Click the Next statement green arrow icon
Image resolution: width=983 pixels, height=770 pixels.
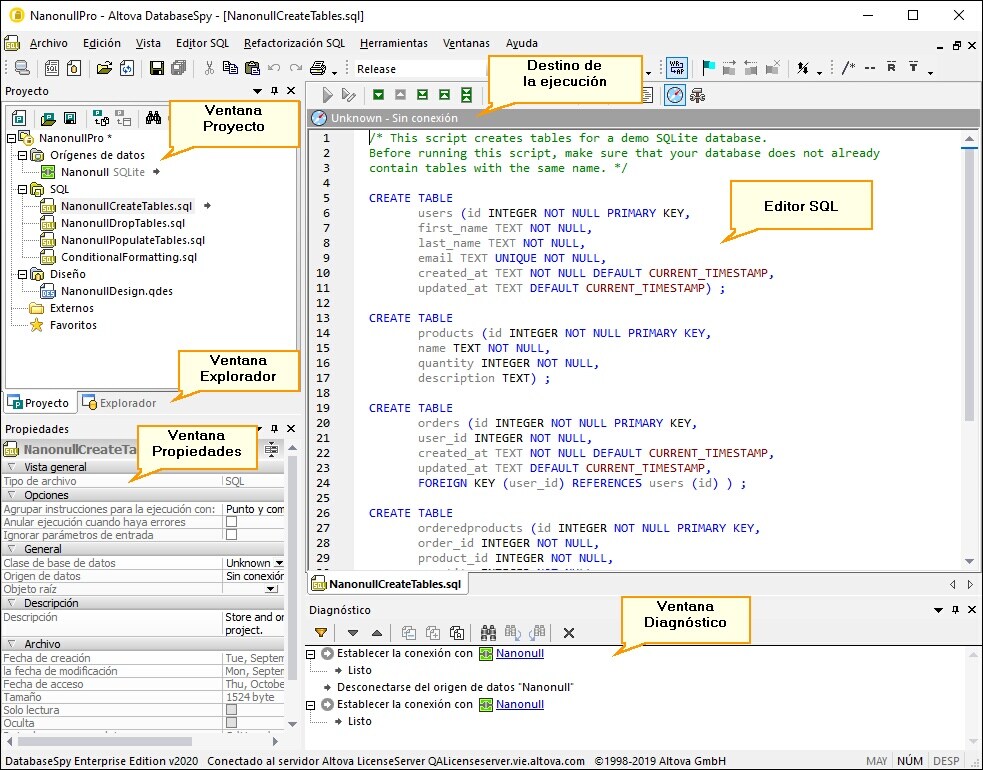378,95
